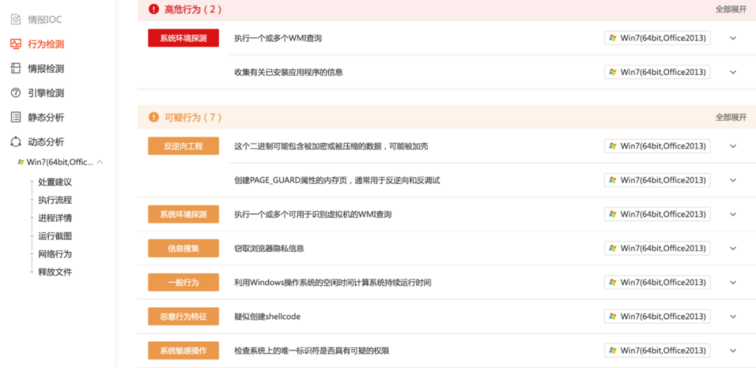This screenshot has width=756, height=368.
Task: Click the Win7(64bit,Office2013) badge beside 一般行为
Action: 657,282
